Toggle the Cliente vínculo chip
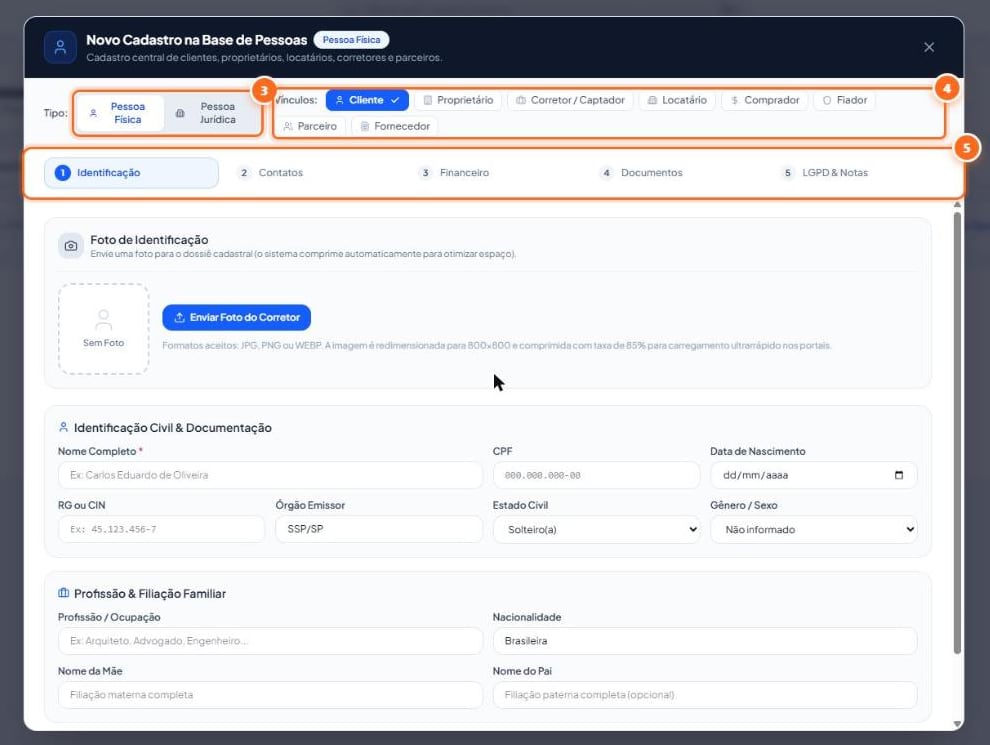 367,100
